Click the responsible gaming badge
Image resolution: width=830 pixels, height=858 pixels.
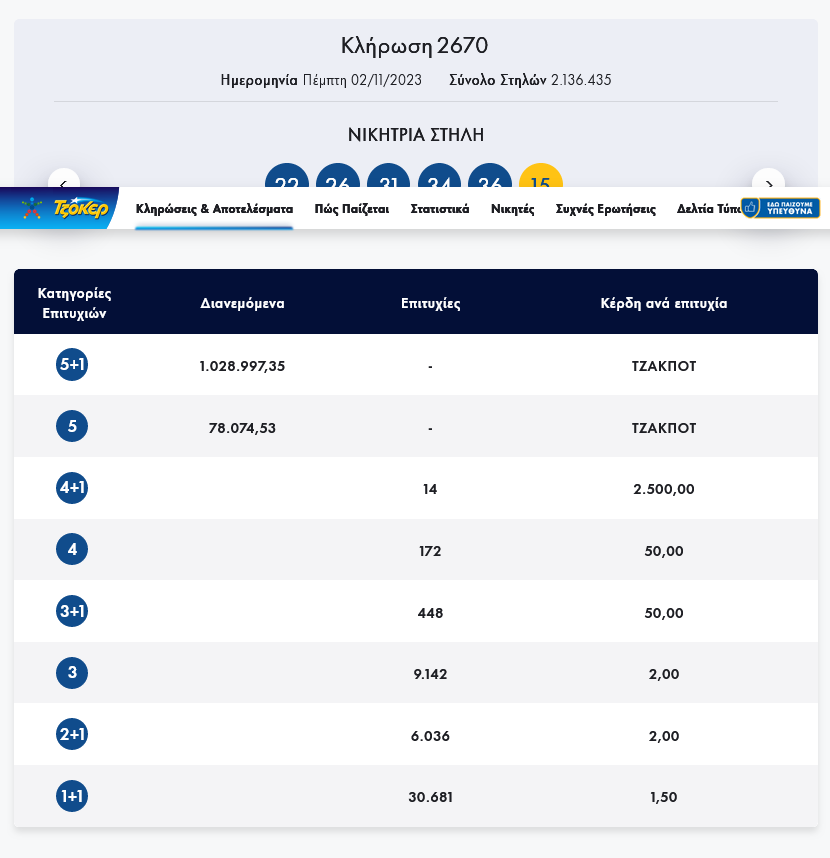[780, 208]
